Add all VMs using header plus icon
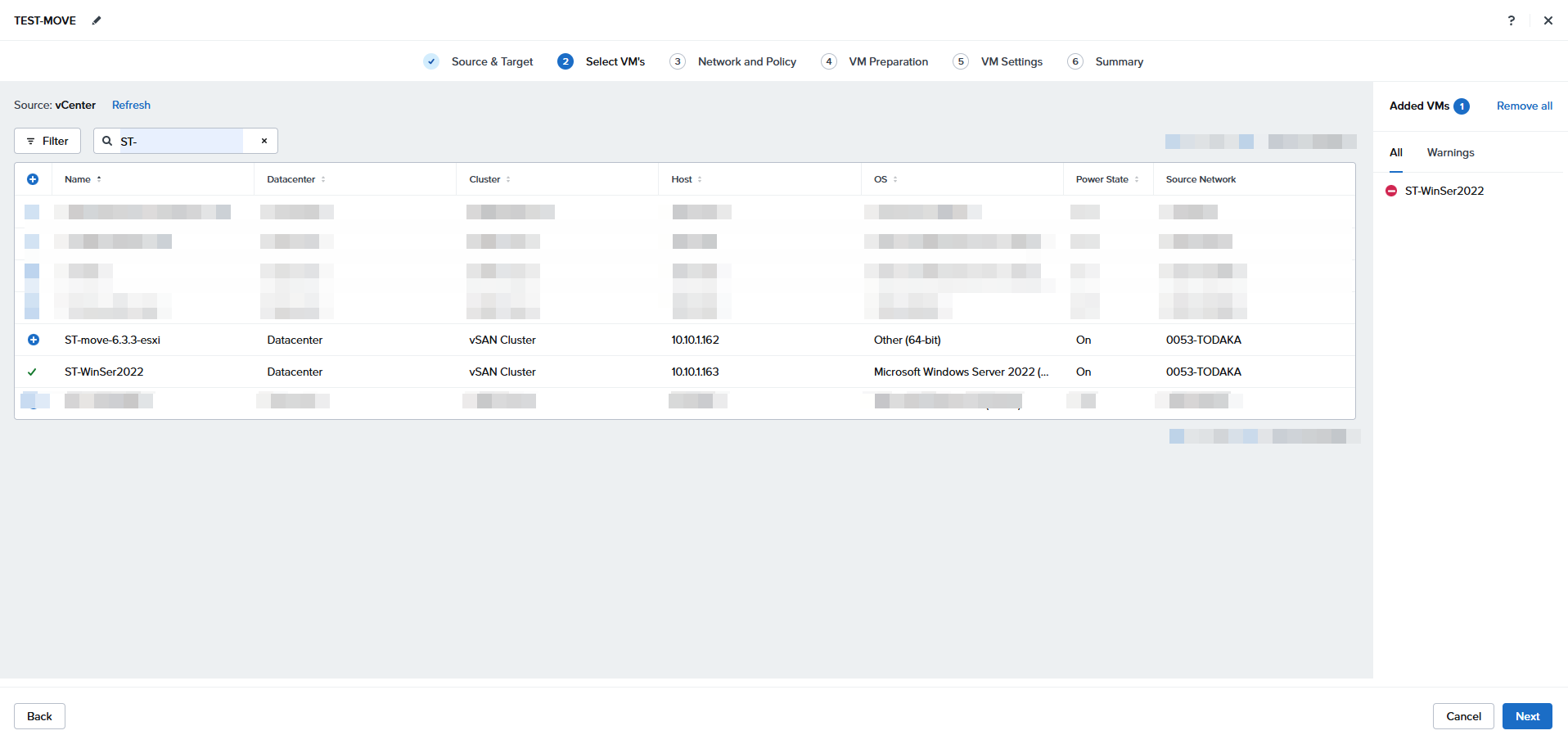The image size is (1568, 744). pyautogui.click(x=33, y=179)
